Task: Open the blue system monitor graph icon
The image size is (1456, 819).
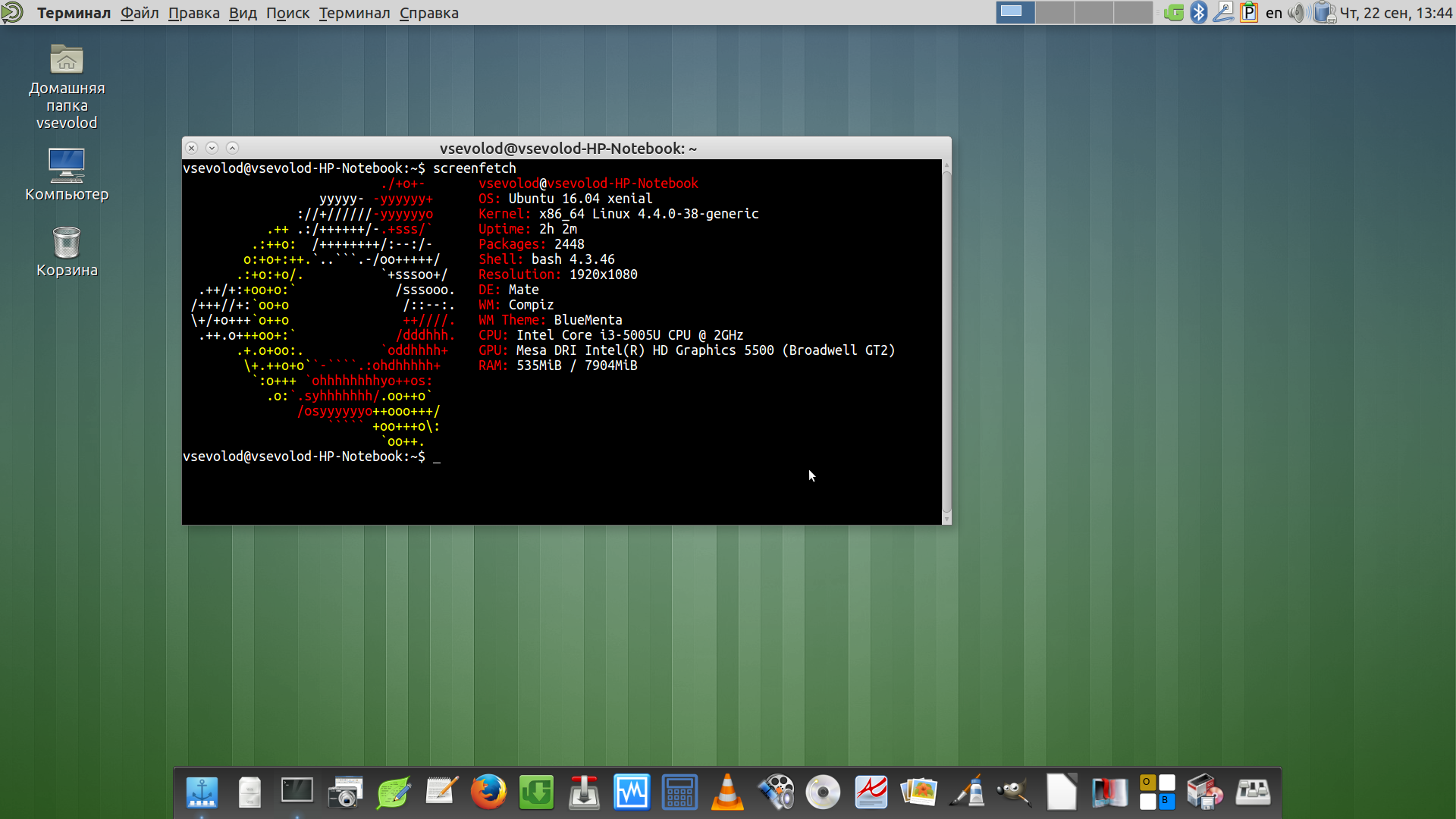Action: tap(632, 792)
